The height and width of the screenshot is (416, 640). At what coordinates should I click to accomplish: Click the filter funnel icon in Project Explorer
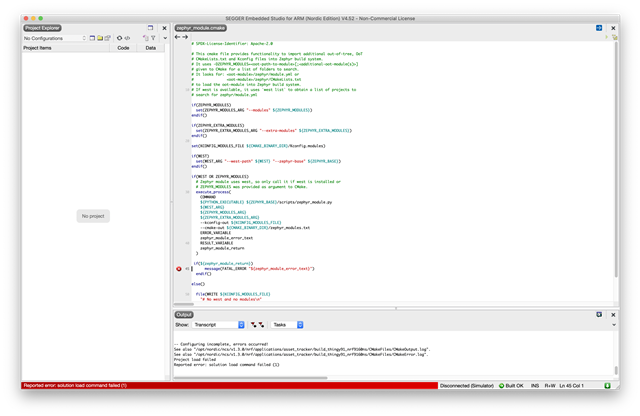[153, 38]
